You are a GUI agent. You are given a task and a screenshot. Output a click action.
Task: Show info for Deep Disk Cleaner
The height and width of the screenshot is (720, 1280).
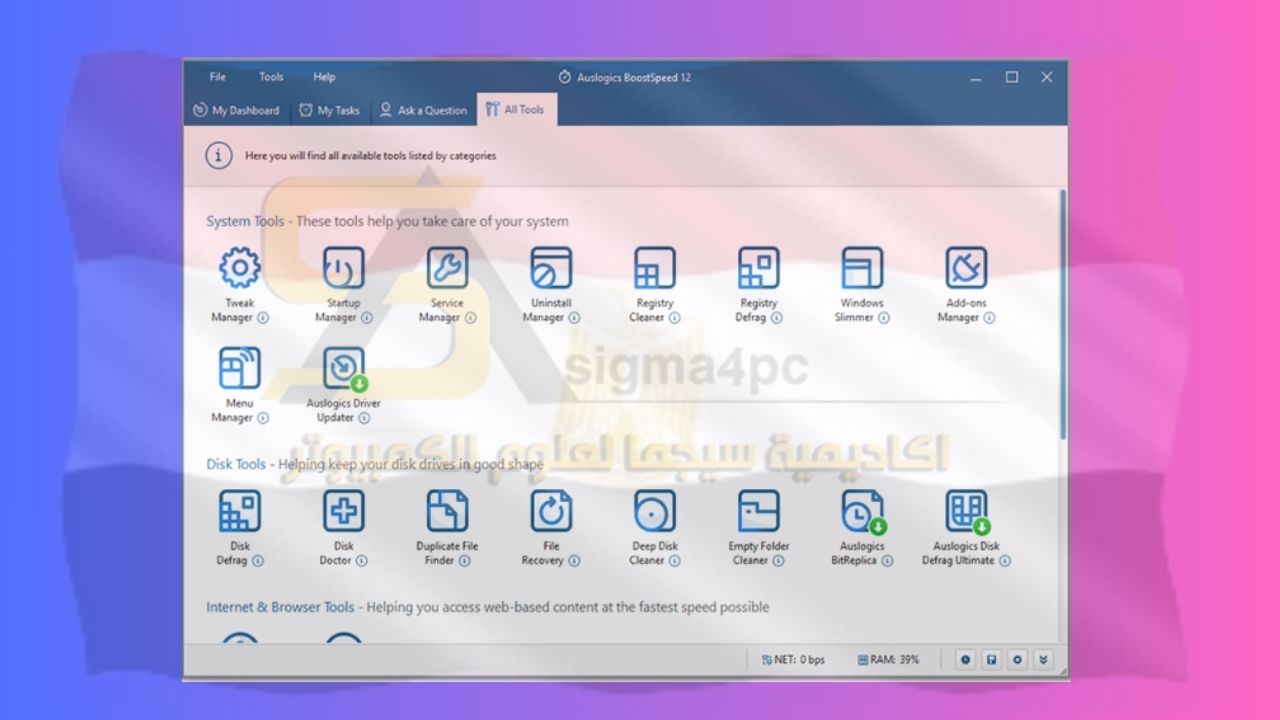click(x=675, y=561)
